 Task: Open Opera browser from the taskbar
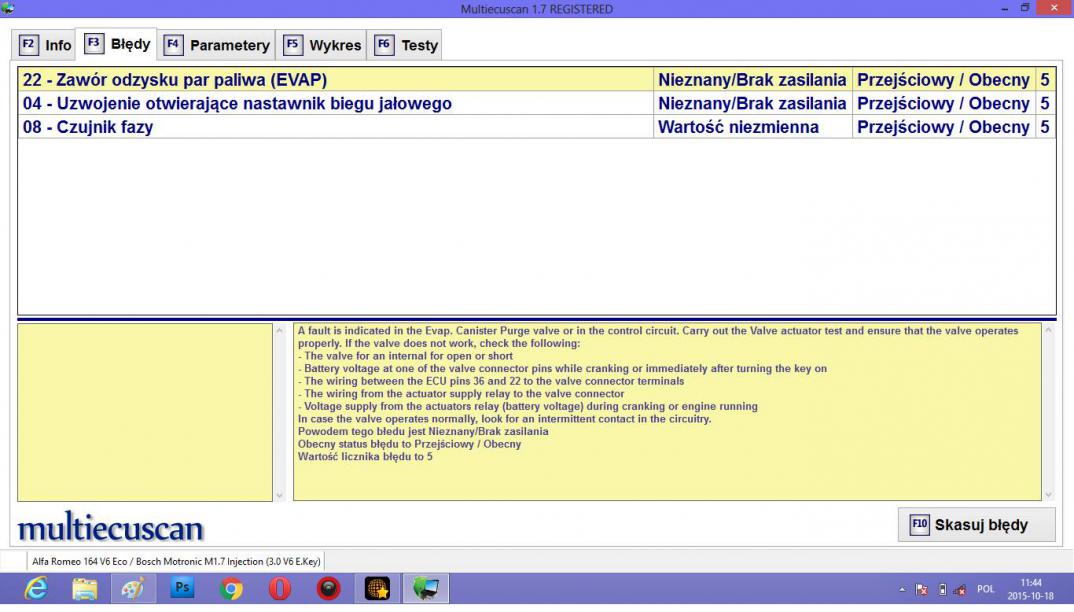[x=281, y=591]
